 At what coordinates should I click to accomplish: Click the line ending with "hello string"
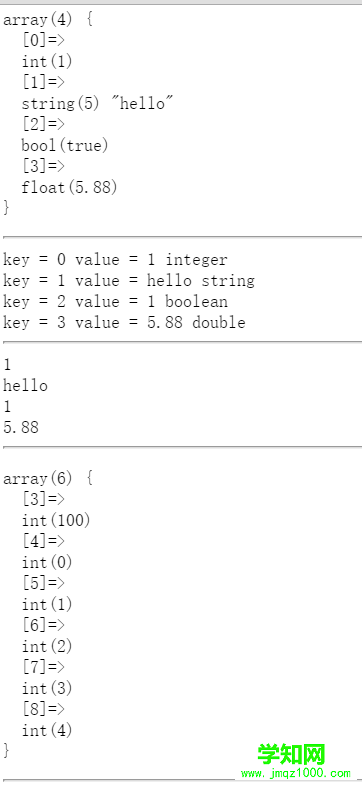click(x=129, y=281)
